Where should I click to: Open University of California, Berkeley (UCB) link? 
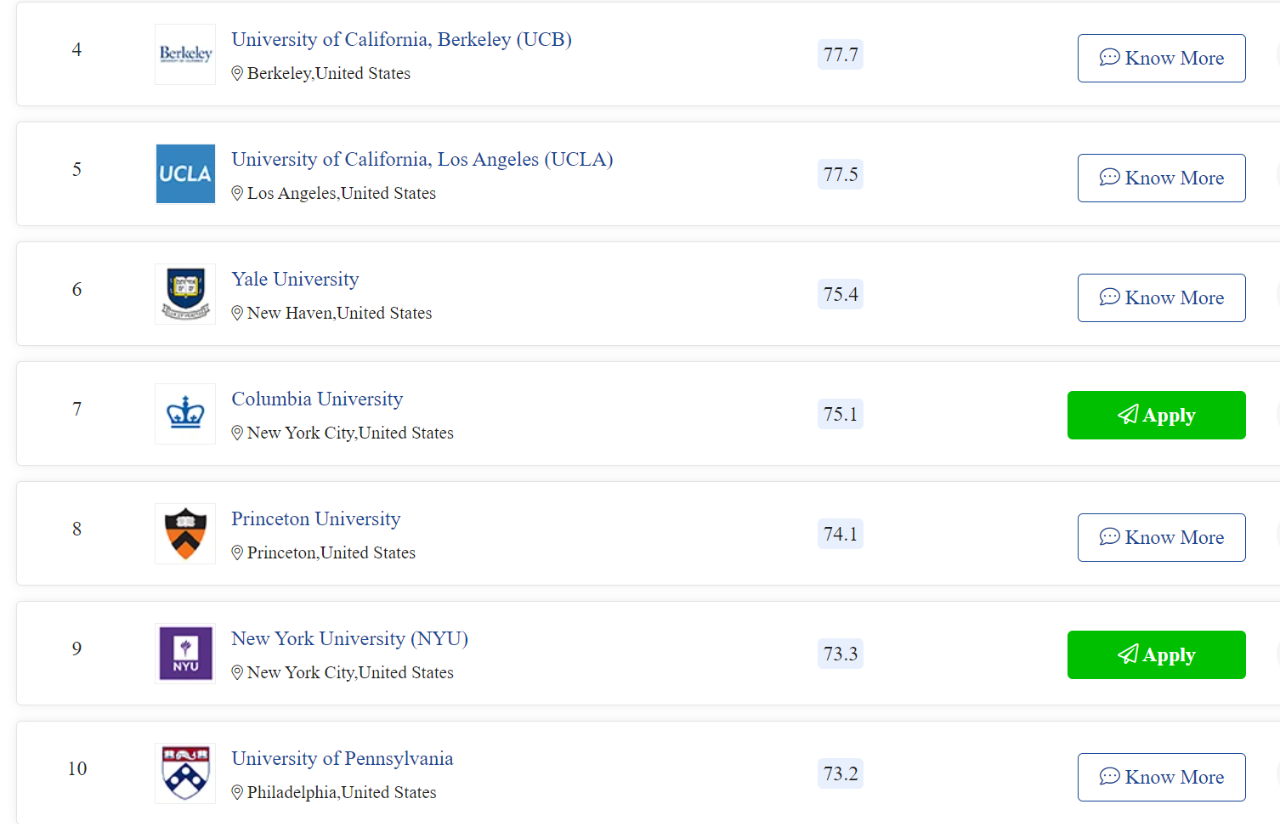click(x=401, y=39)
